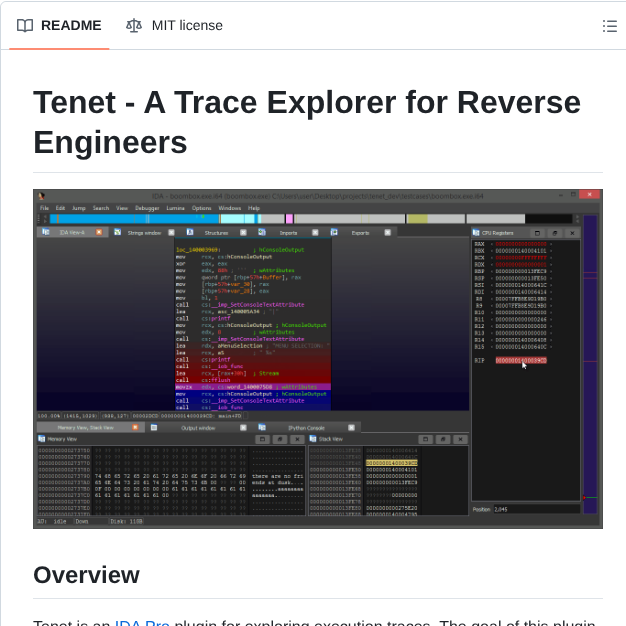
Task: Select the Structures tab in IDA
Action: pyautogui.click(x=216, y=232)
